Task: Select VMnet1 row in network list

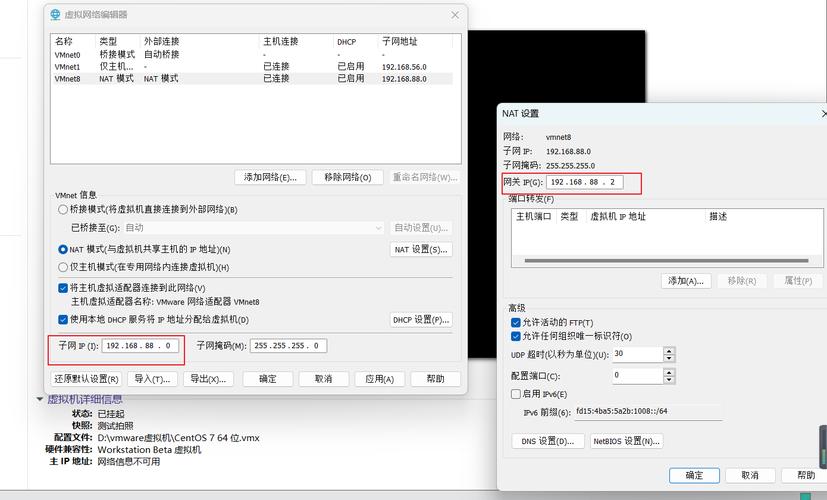Action: coord(252,66)
